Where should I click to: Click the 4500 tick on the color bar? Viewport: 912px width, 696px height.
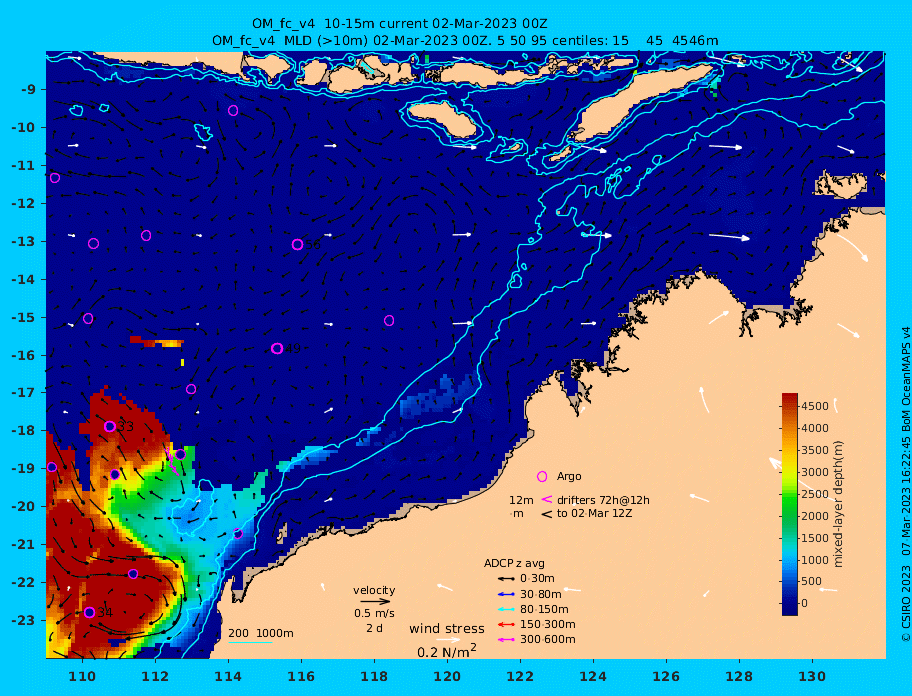815,406
